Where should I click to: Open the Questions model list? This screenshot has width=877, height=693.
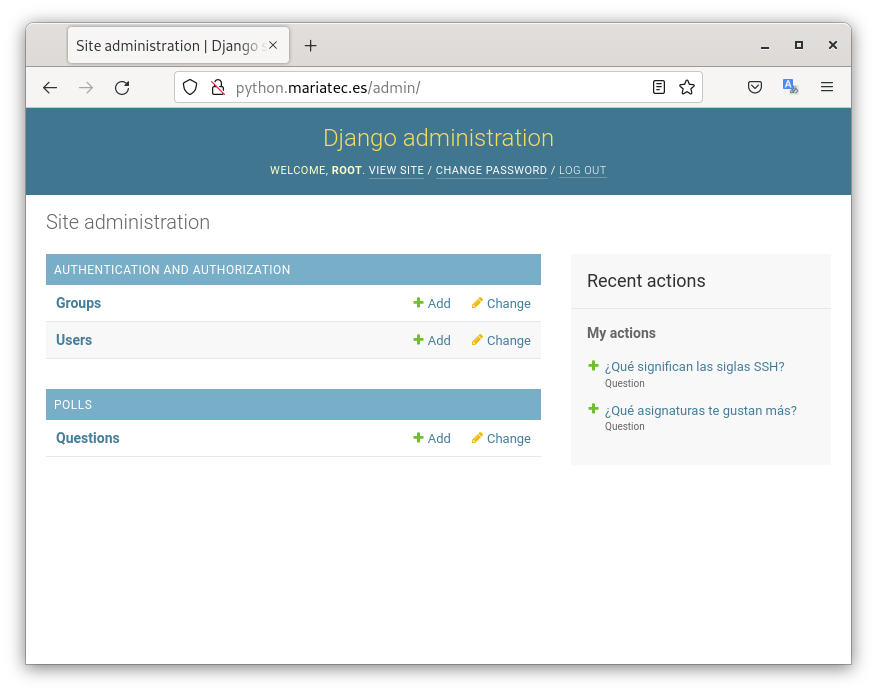pos(87,438)
